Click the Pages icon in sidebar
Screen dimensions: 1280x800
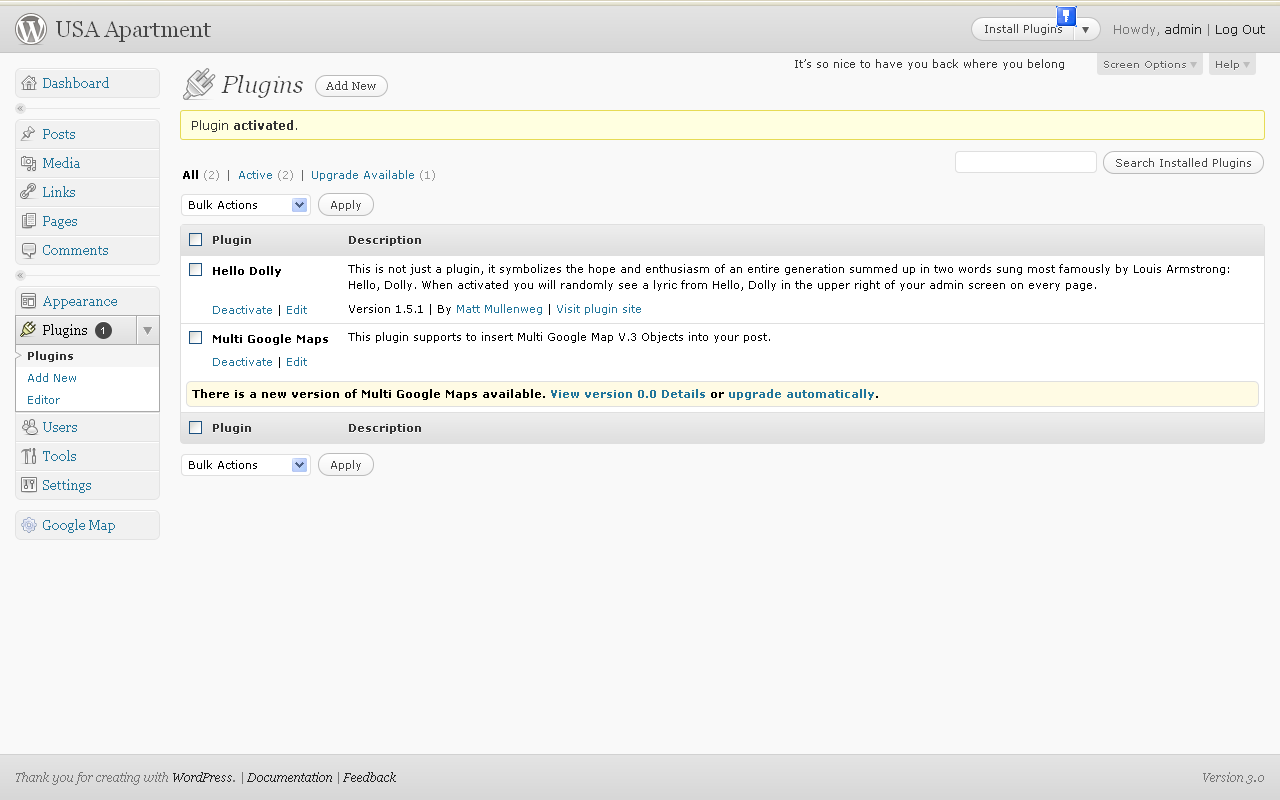click(x=29, y=221)
